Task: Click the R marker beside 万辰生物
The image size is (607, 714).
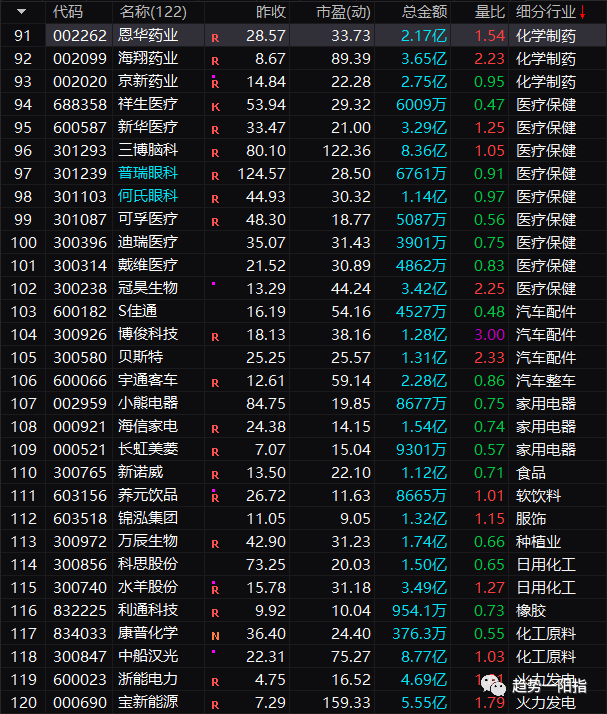Action: click(x=215, y=544)
